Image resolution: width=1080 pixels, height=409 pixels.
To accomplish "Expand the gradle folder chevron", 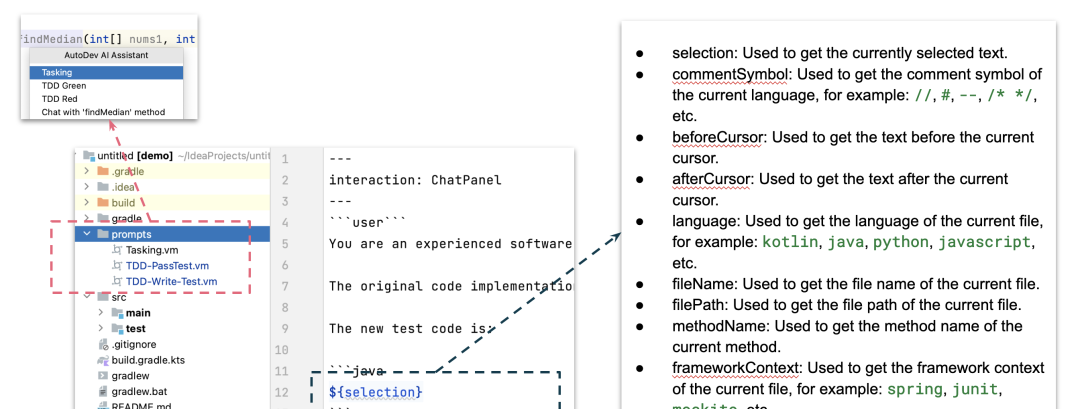I will [x=86, y=219].
